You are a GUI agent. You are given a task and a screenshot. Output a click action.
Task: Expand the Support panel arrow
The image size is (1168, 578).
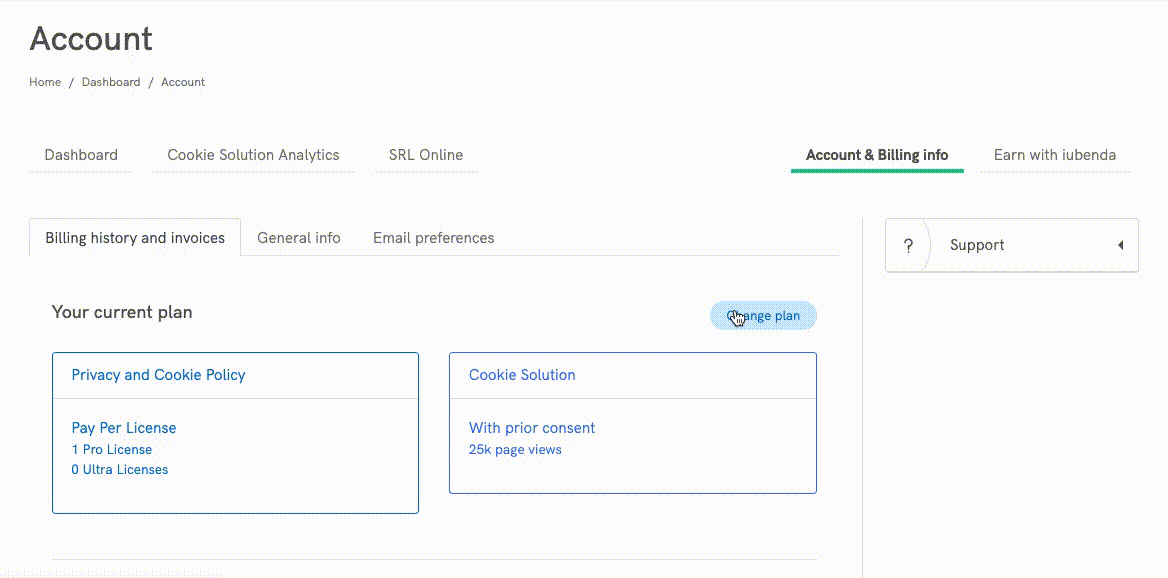1120,245
